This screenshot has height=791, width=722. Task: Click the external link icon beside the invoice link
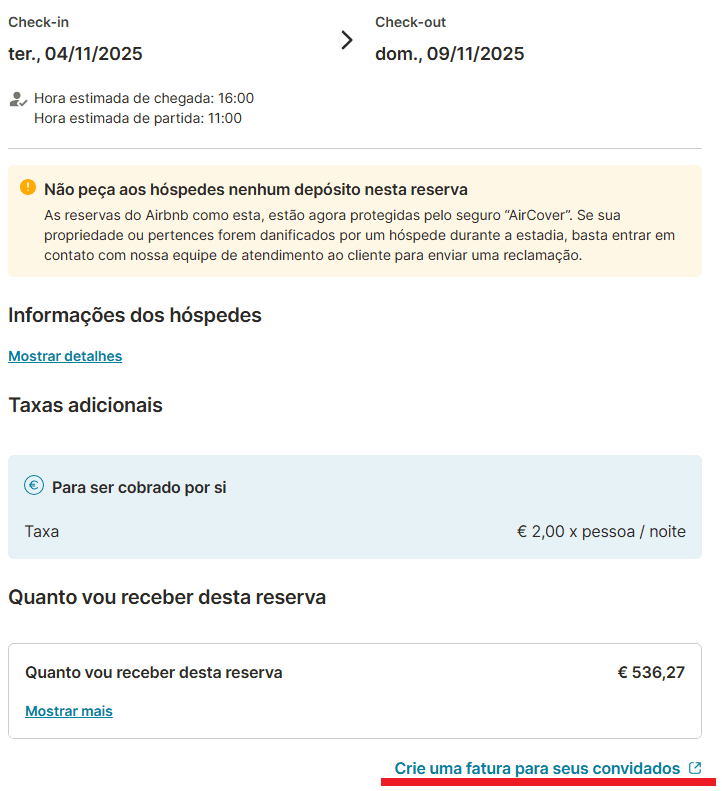click(696, 768)
